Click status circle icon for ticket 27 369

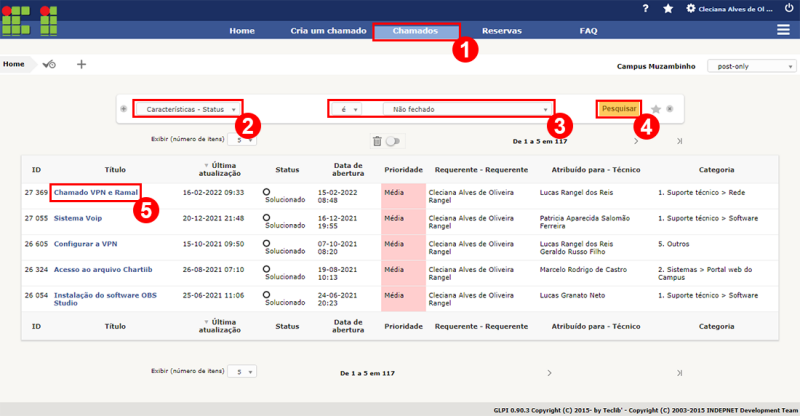tap(266, 192)
